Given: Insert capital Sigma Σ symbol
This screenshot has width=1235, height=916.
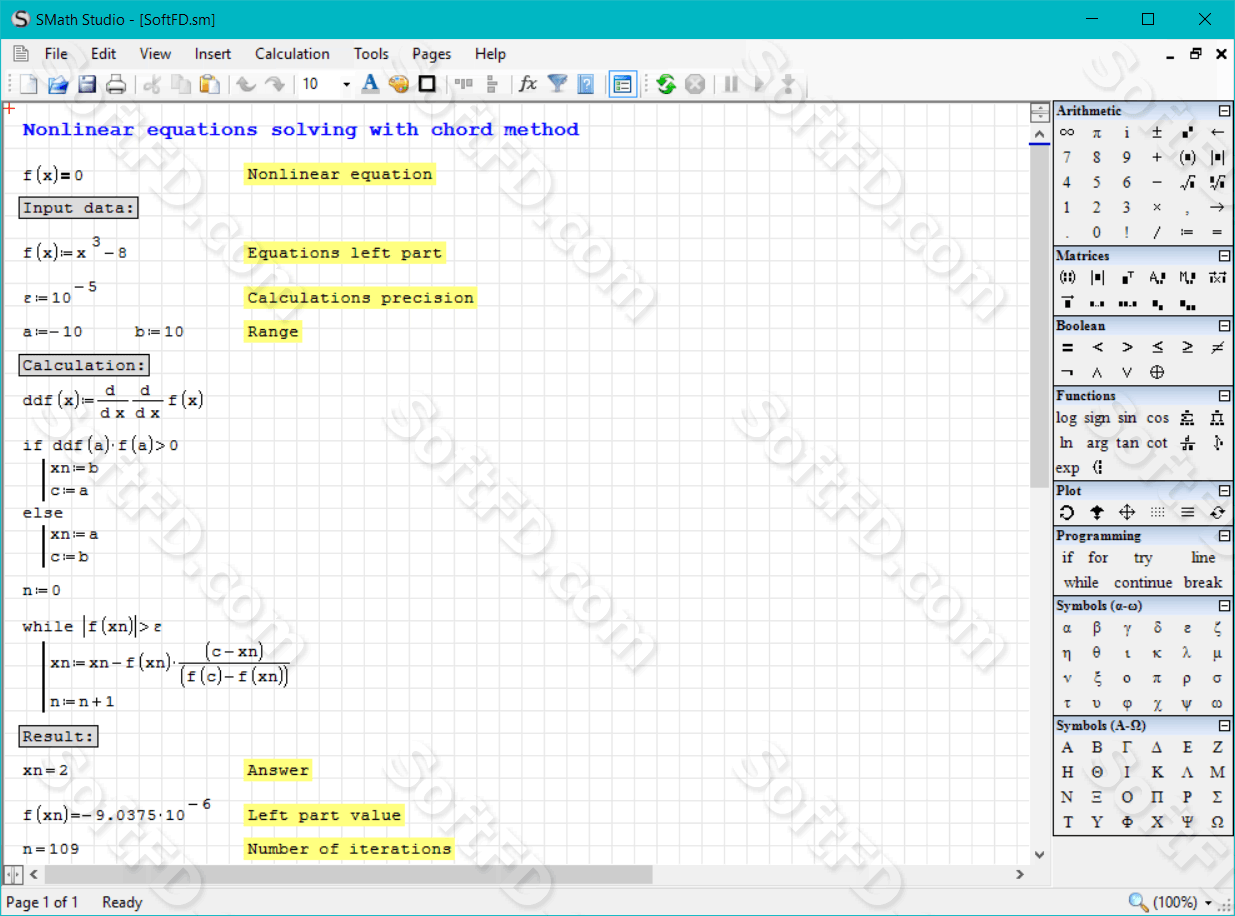Looking at the screenshot, I should 1217,798.
